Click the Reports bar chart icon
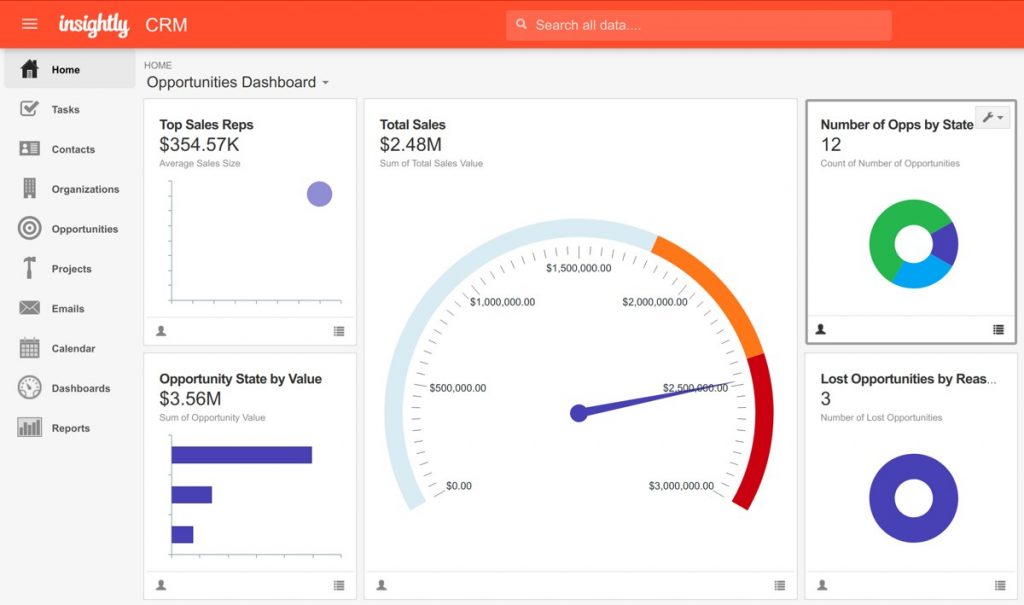The image size is (1024, 605). [30, 428]
